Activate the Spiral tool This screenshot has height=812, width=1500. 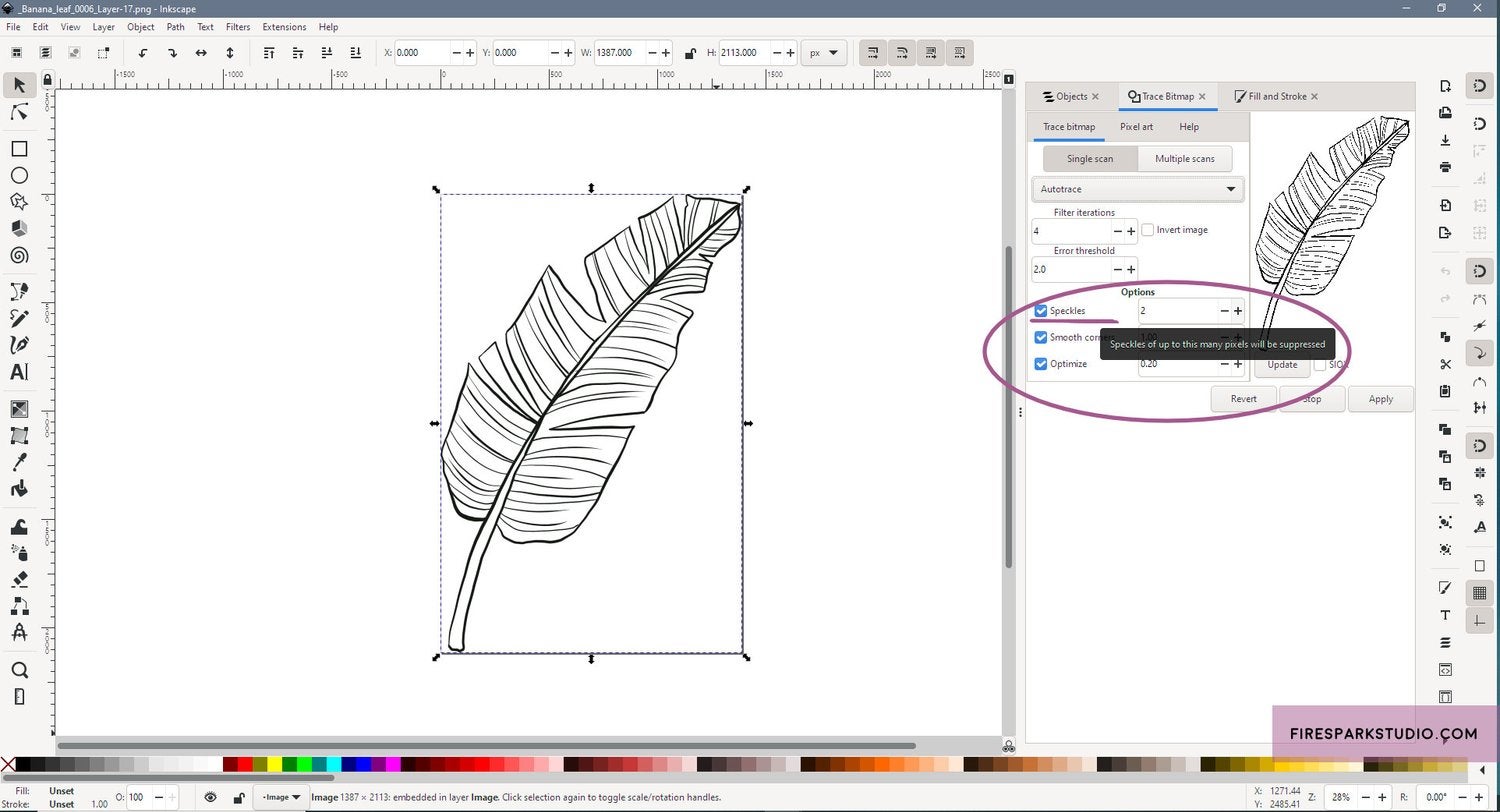[x=18, y=256]
